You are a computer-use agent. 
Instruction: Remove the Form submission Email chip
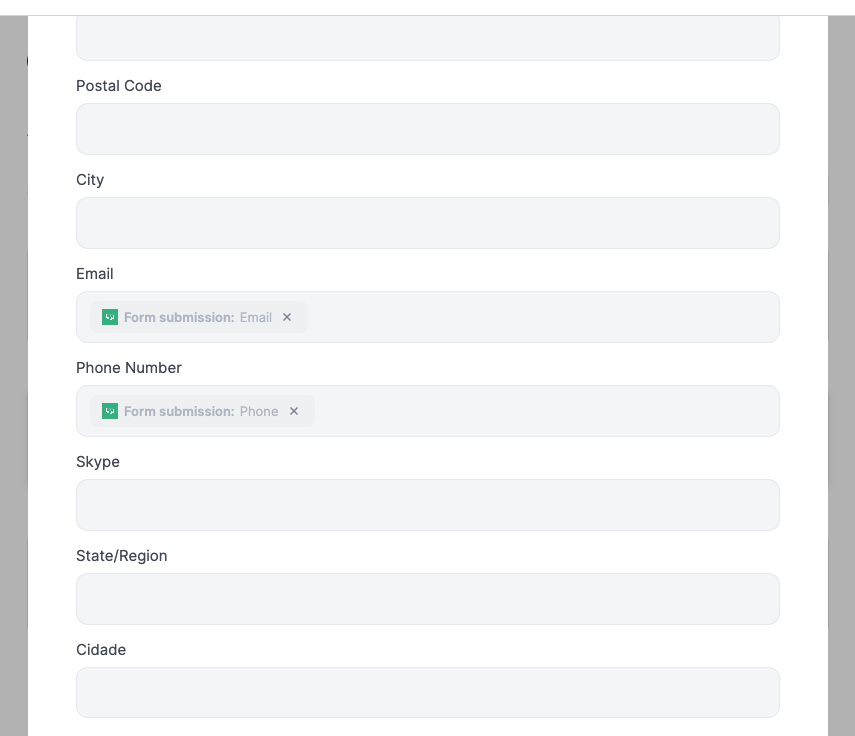click(287, 317)
